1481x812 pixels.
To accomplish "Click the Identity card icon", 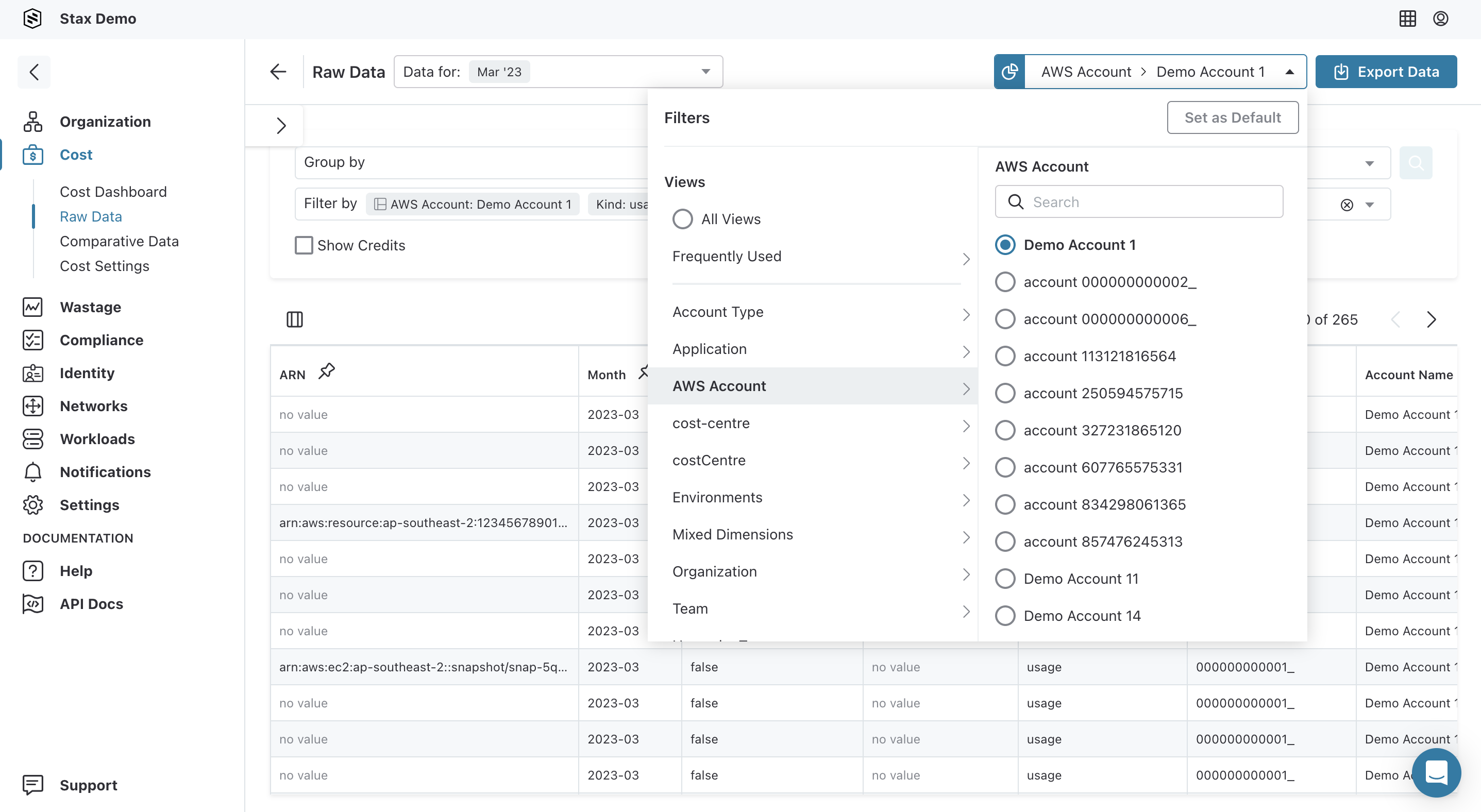I will click(33, 374).
